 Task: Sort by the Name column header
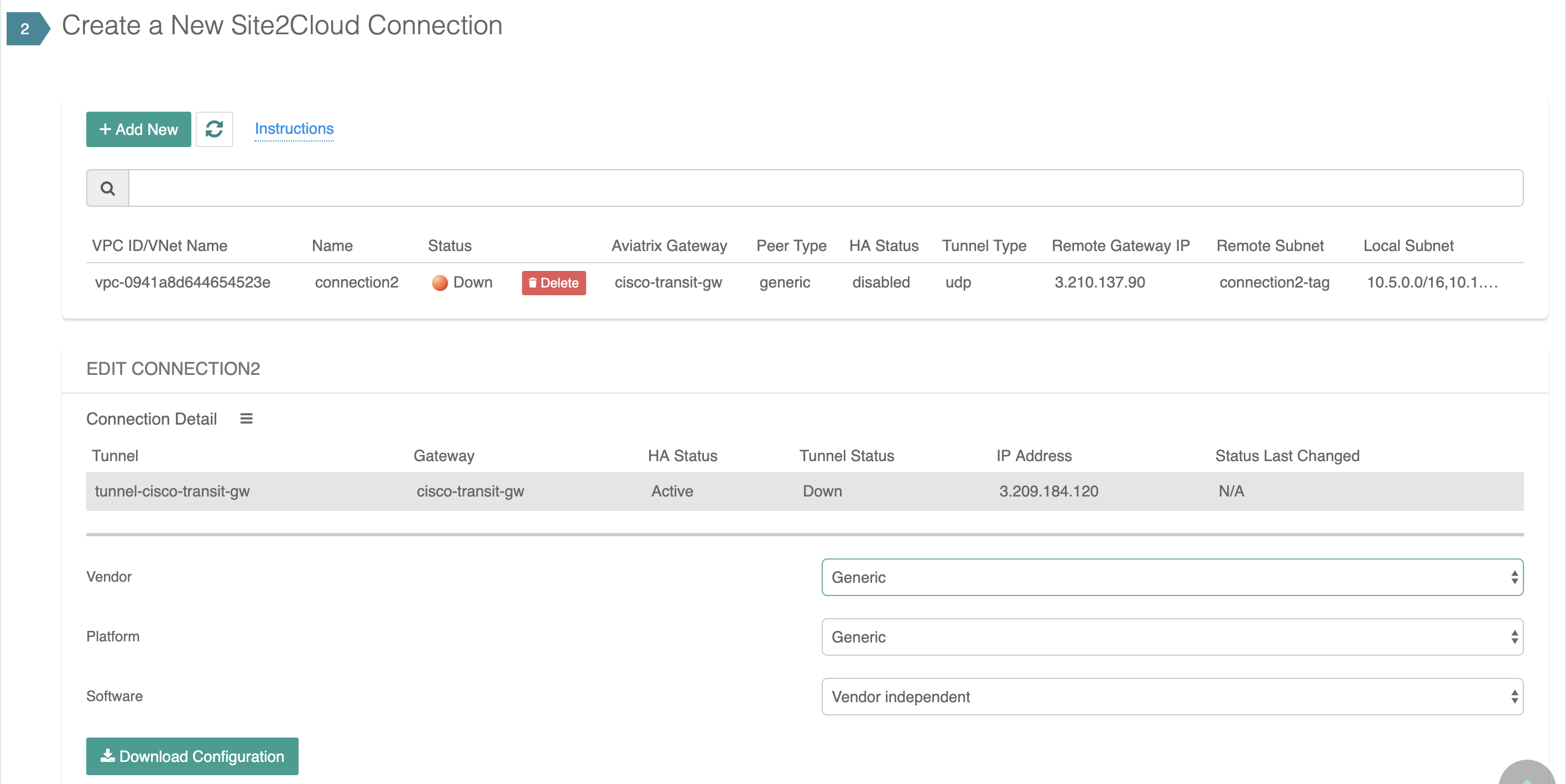pos(332,245)
